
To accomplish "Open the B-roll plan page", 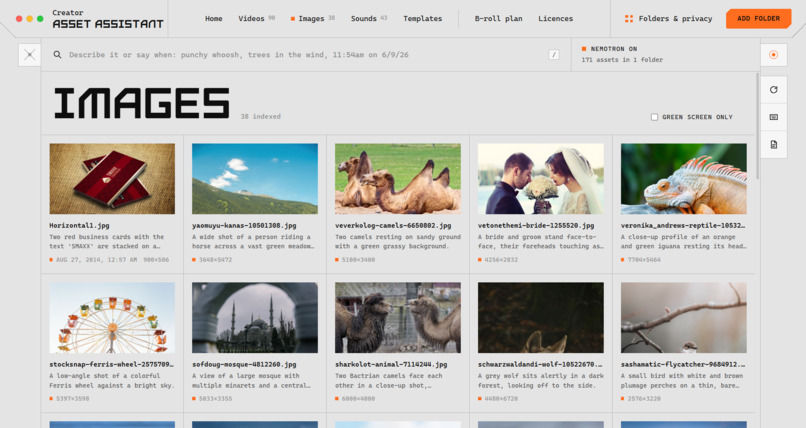I will pos(498,18).
